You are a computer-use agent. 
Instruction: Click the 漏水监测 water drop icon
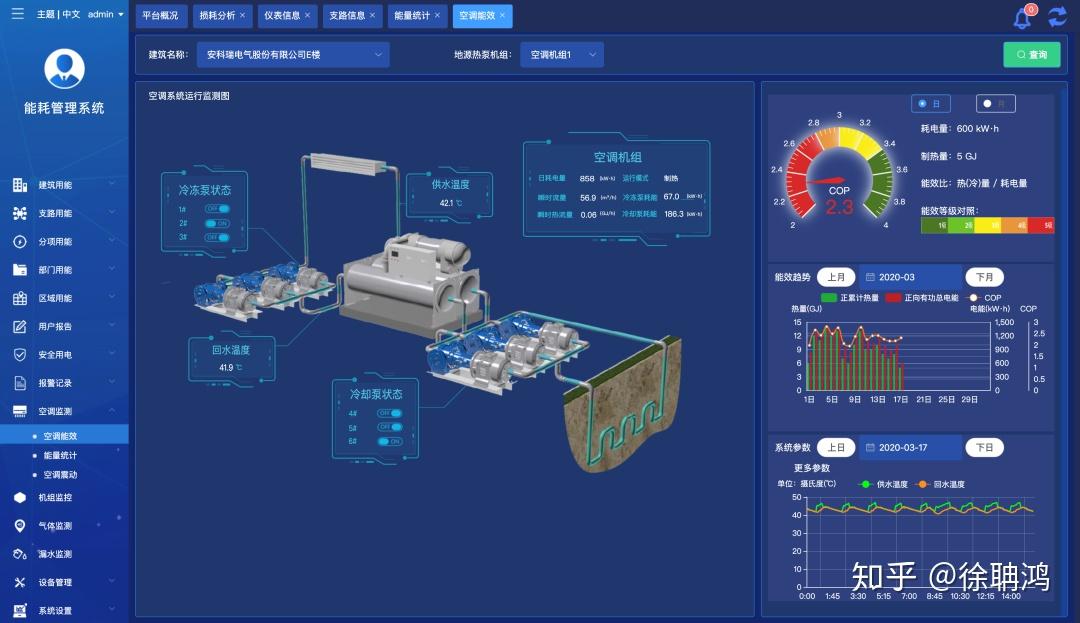[20, 553]
